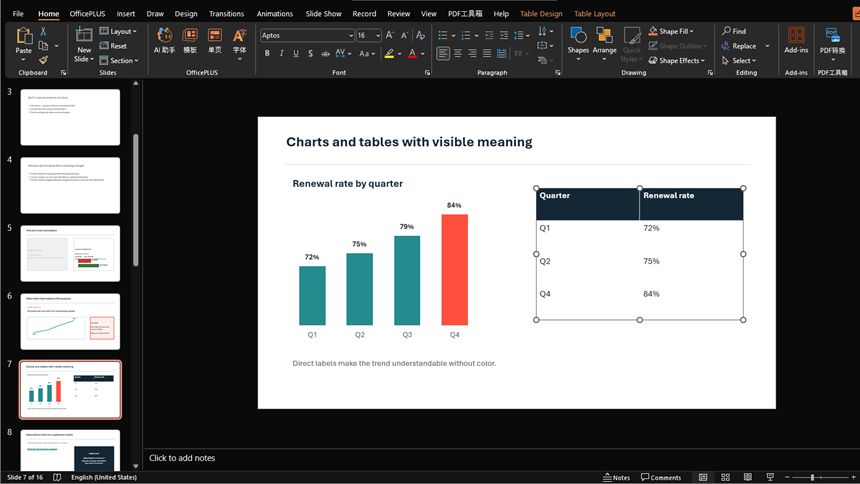Click the Format Painter brush icon
This screenshot has width=860, height=484.
(x=43, y=60)
